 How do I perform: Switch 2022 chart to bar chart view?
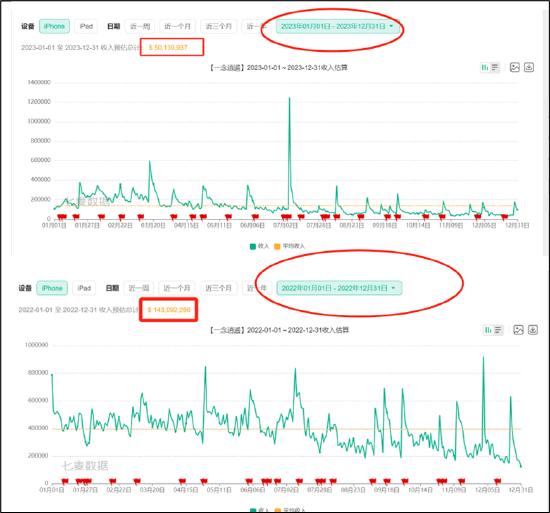pos(488,330)
